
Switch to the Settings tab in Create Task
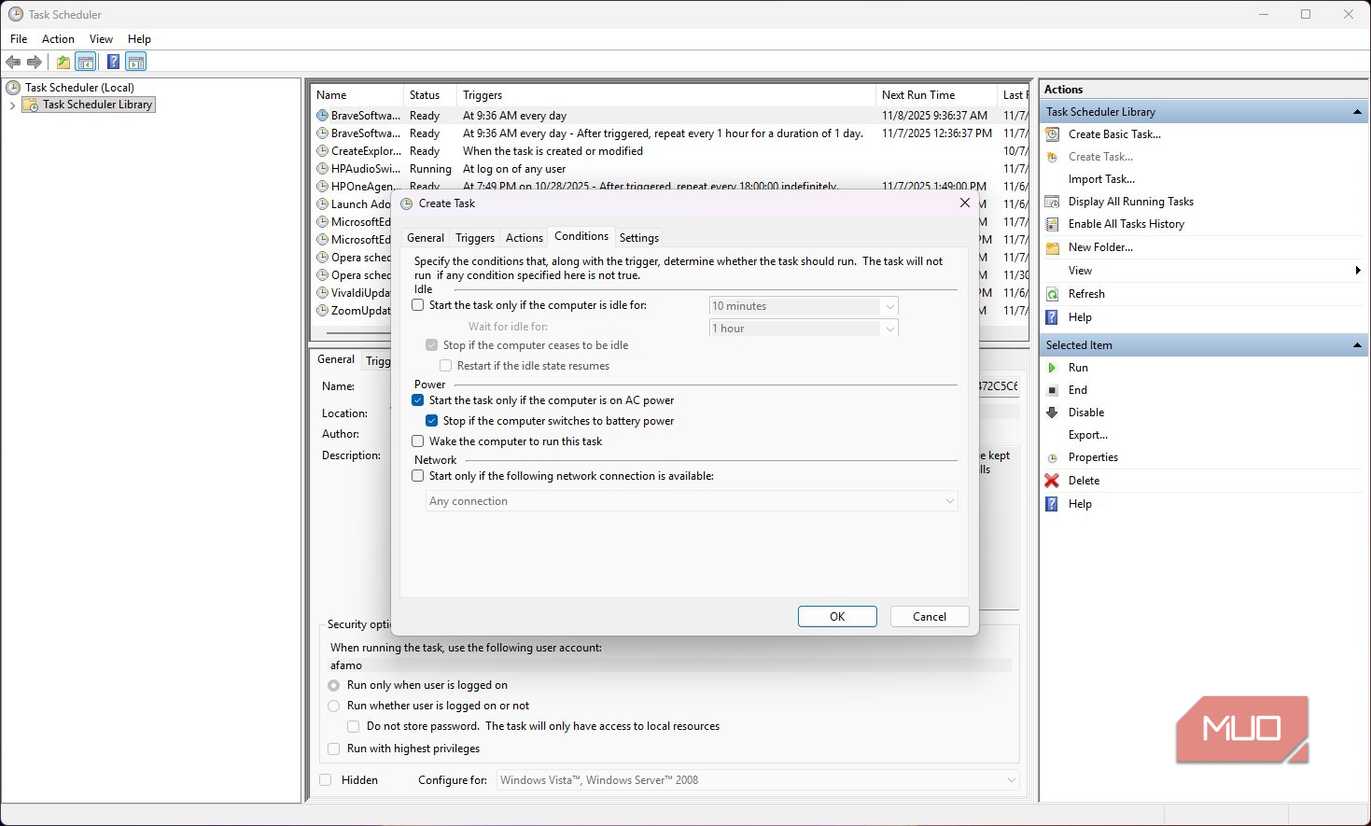click(x=639, y=238)
